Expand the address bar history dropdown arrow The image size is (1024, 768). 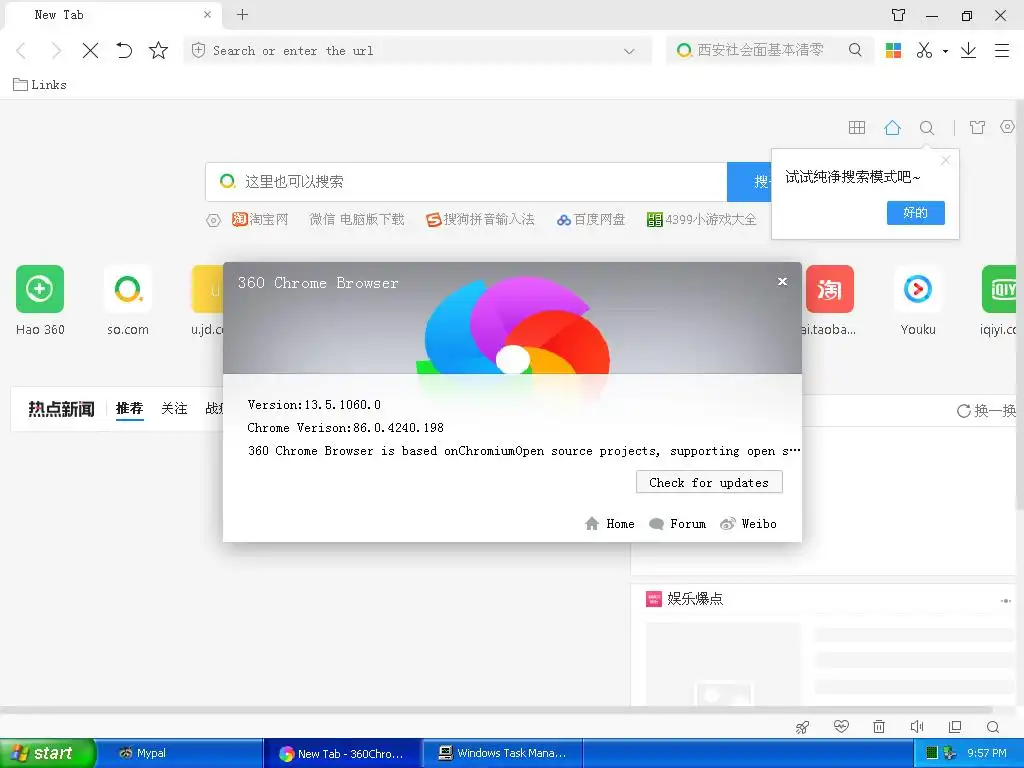629,51
